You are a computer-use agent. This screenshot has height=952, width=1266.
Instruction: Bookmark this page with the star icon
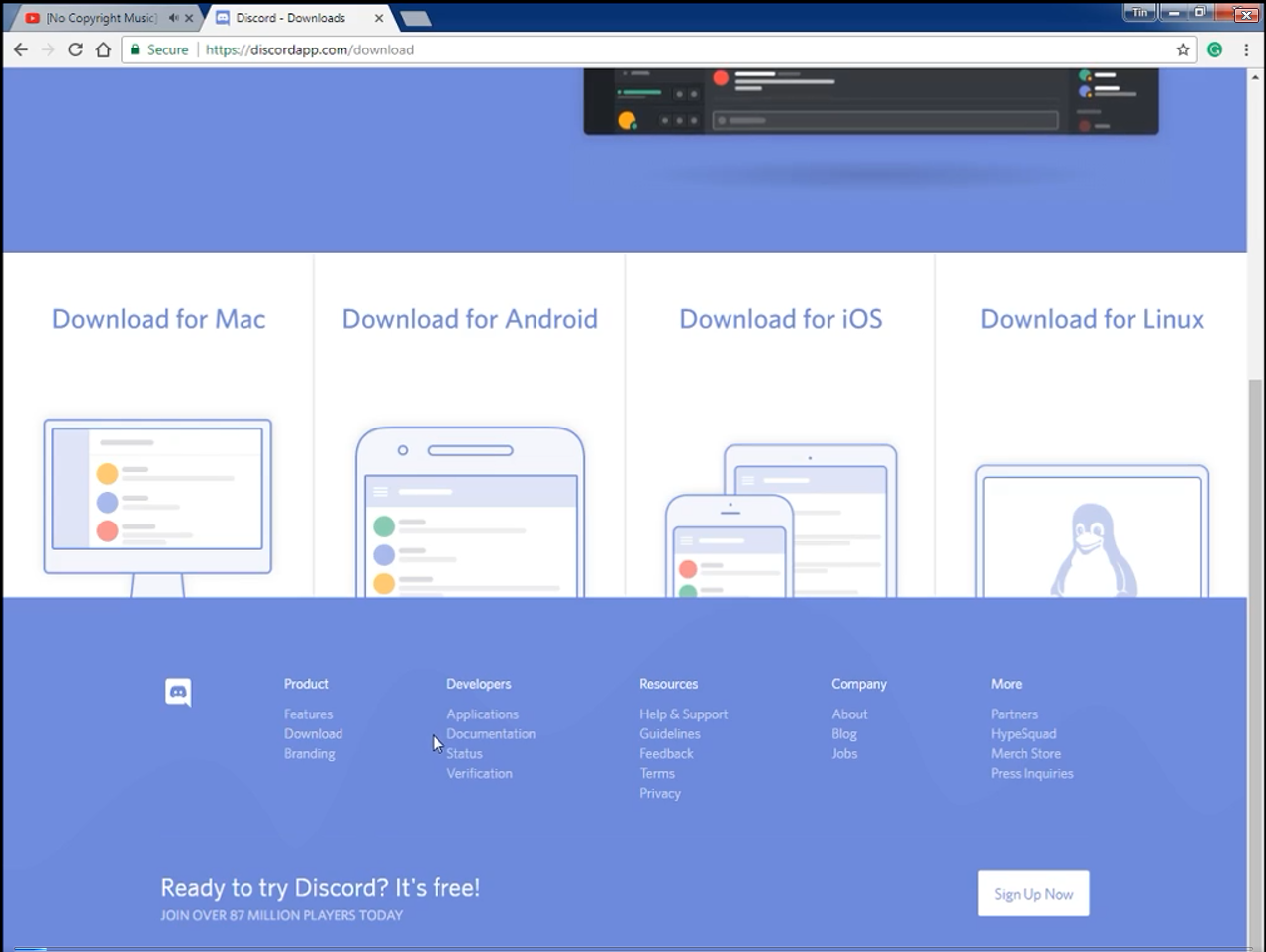pos(1182,49)
